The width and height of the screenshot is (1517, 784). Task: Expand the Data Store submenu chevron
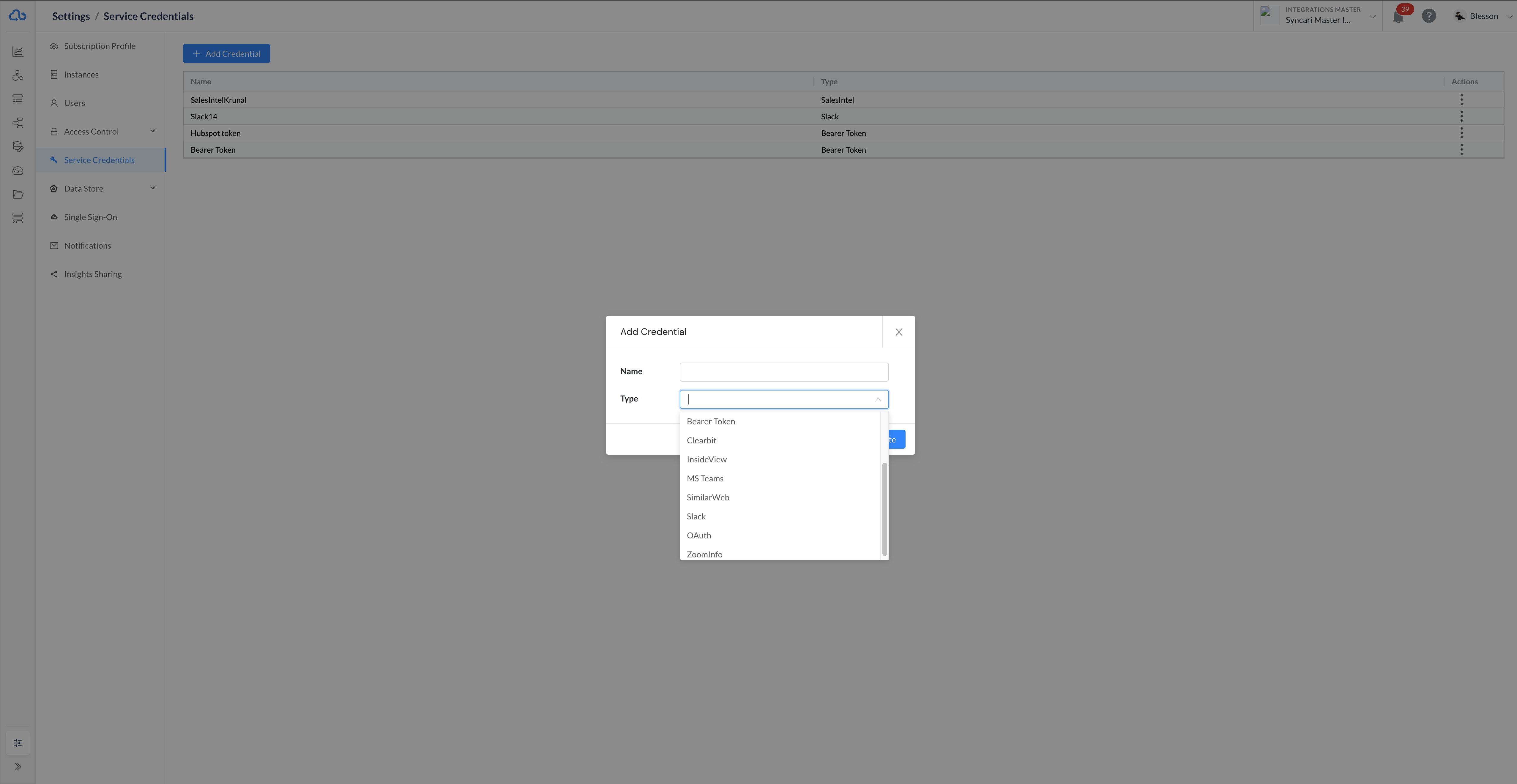[x=152, y=188]
